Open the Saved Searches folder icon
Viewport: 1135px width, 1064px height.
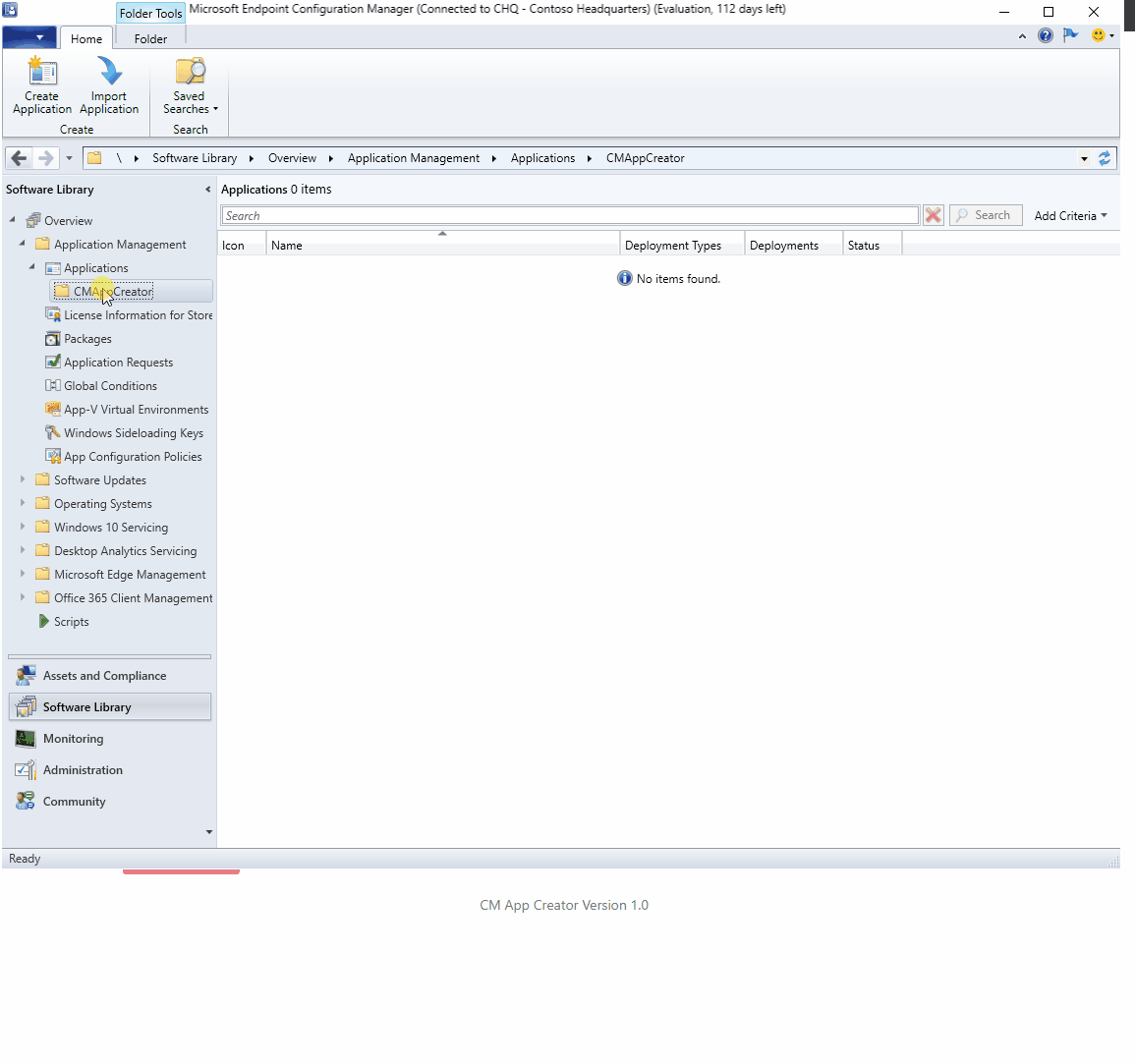[x=190, y=71]
